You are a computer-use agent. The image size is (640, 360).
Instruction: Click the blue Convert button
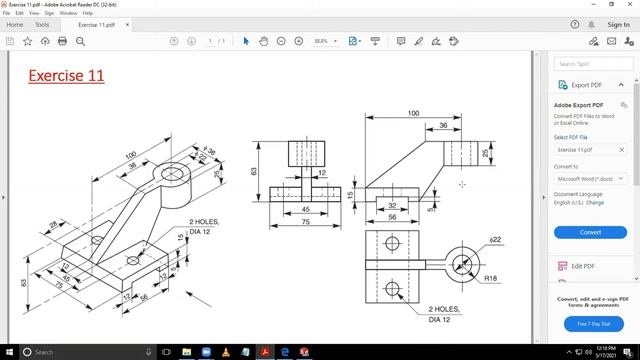(590, 232)
